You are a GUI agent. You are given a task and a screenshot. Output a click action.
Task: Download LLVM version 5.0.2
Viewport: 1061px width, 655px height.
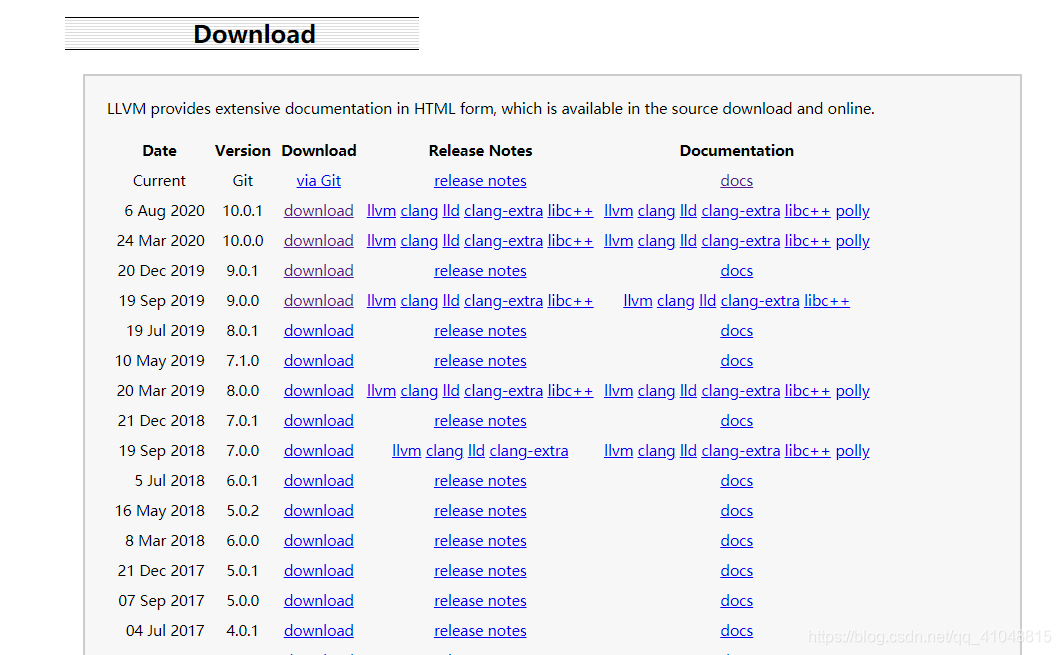pos(318,511)
